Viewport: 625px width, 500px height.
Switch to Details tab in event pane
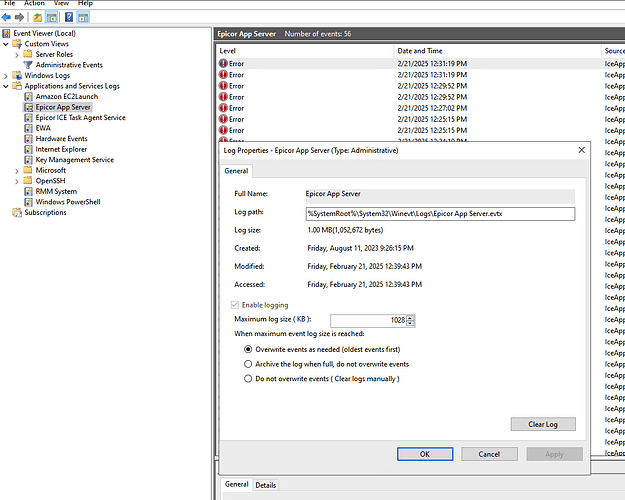pyautogui.click(x=265, y=485)
